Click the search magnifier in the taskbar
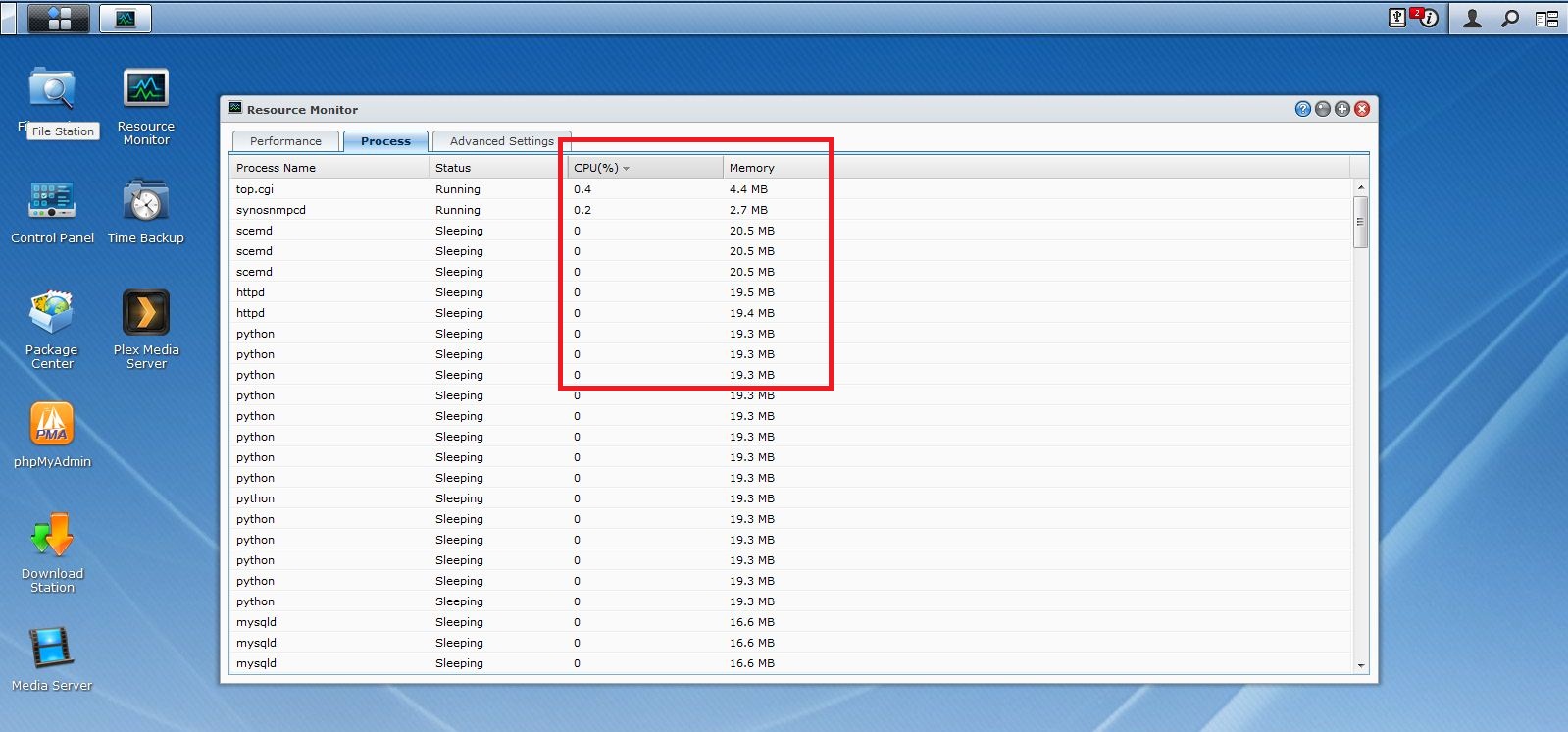The width and height of the screenshot is (1568, 732). tap(1510, 19)
